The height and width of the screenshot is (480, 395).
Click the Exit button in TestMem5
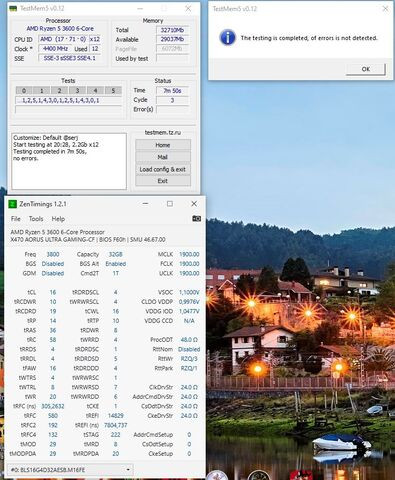(163, 181)
